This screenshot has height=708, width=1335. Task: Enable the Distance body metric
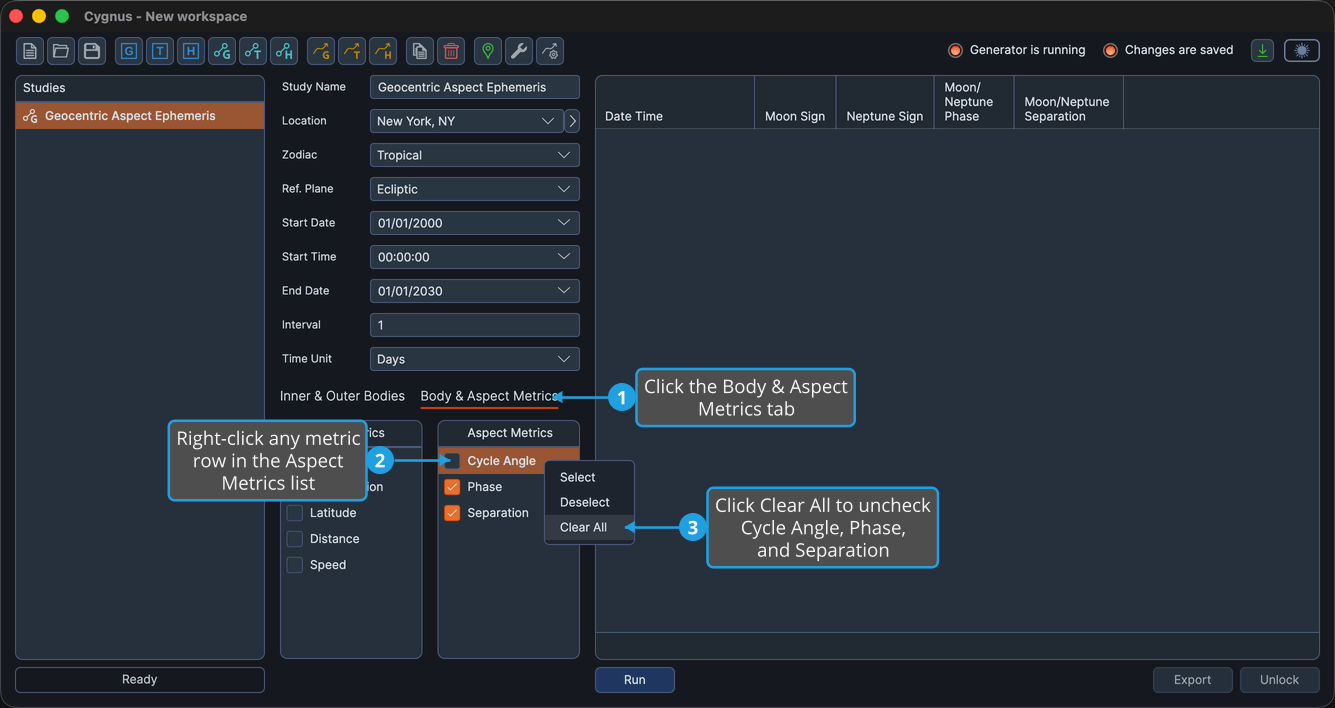tap(295, 539)
